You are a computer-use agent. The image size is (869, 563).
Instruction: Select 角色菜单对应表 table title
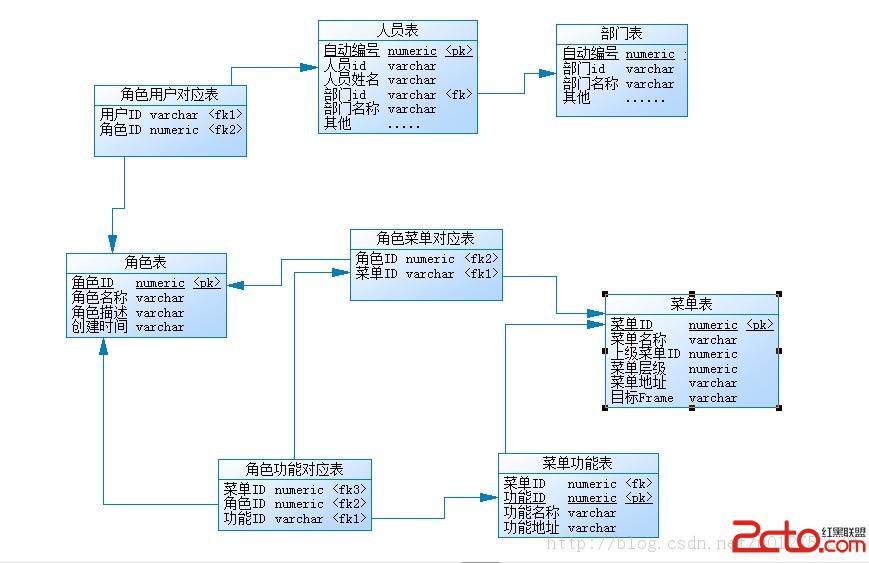coord(426,238)
